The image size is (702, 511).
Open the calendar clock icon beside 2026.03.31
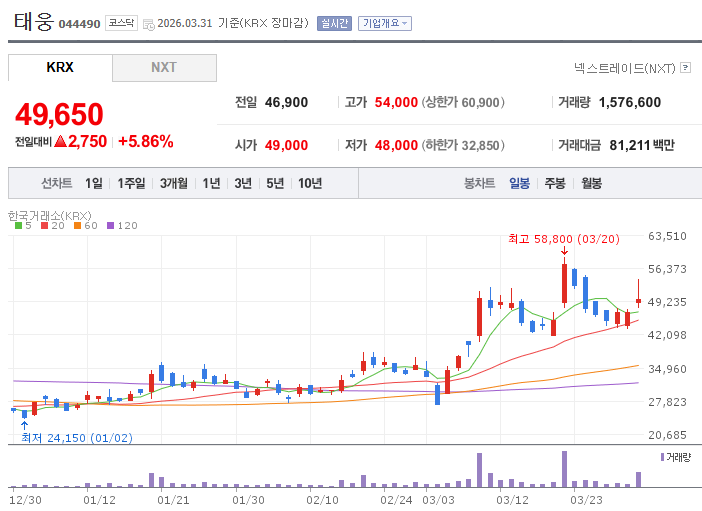pos(149,25)
